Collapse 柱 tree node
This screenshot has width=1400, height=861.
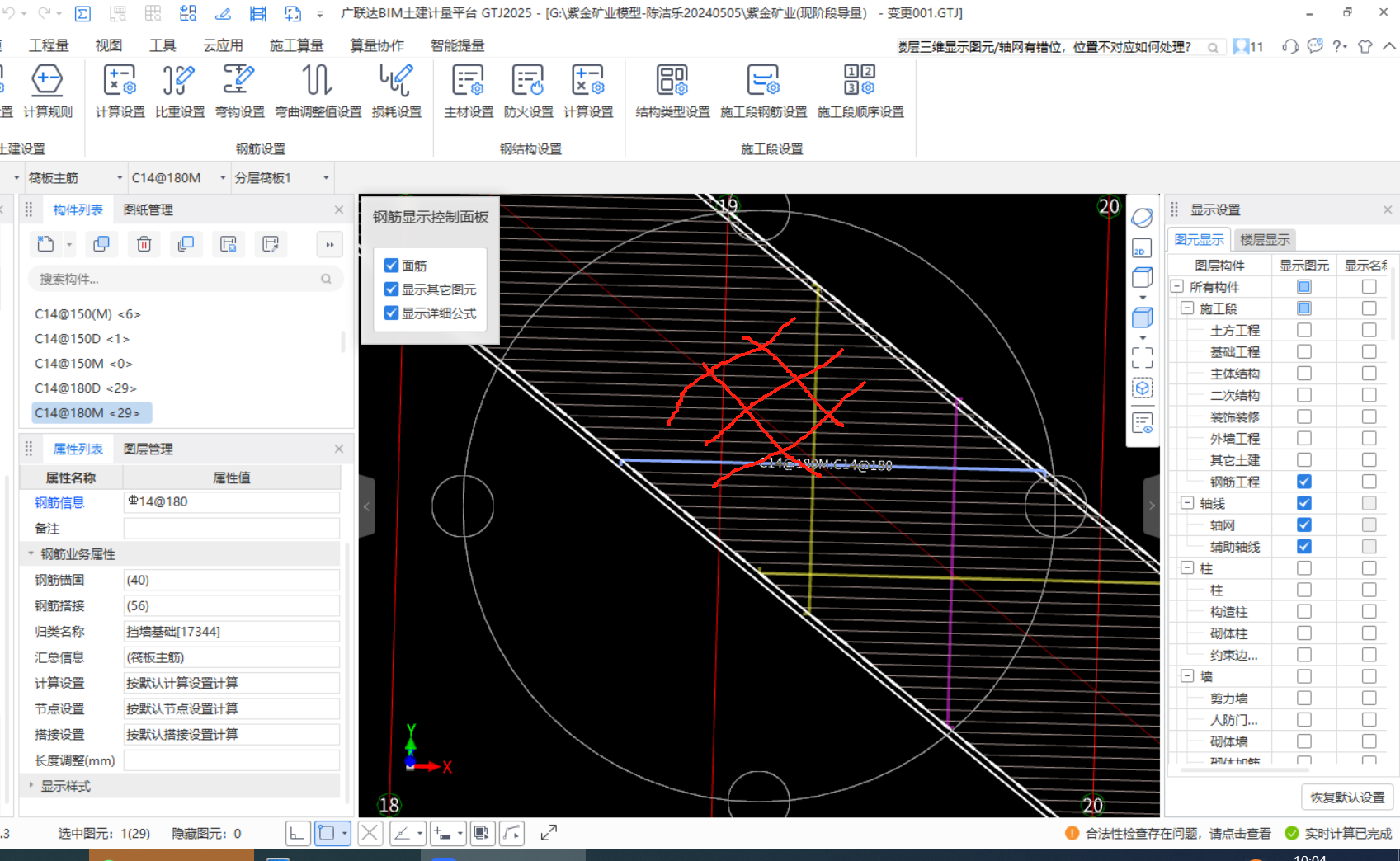point(1187,568)
